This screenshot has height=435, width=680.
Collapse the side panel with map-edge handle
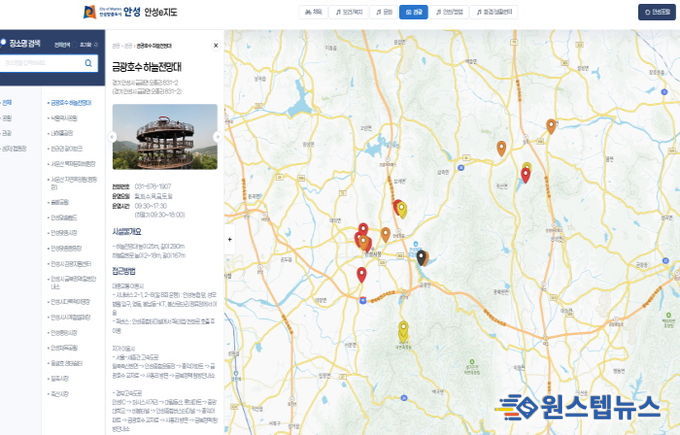click(230, 240)
